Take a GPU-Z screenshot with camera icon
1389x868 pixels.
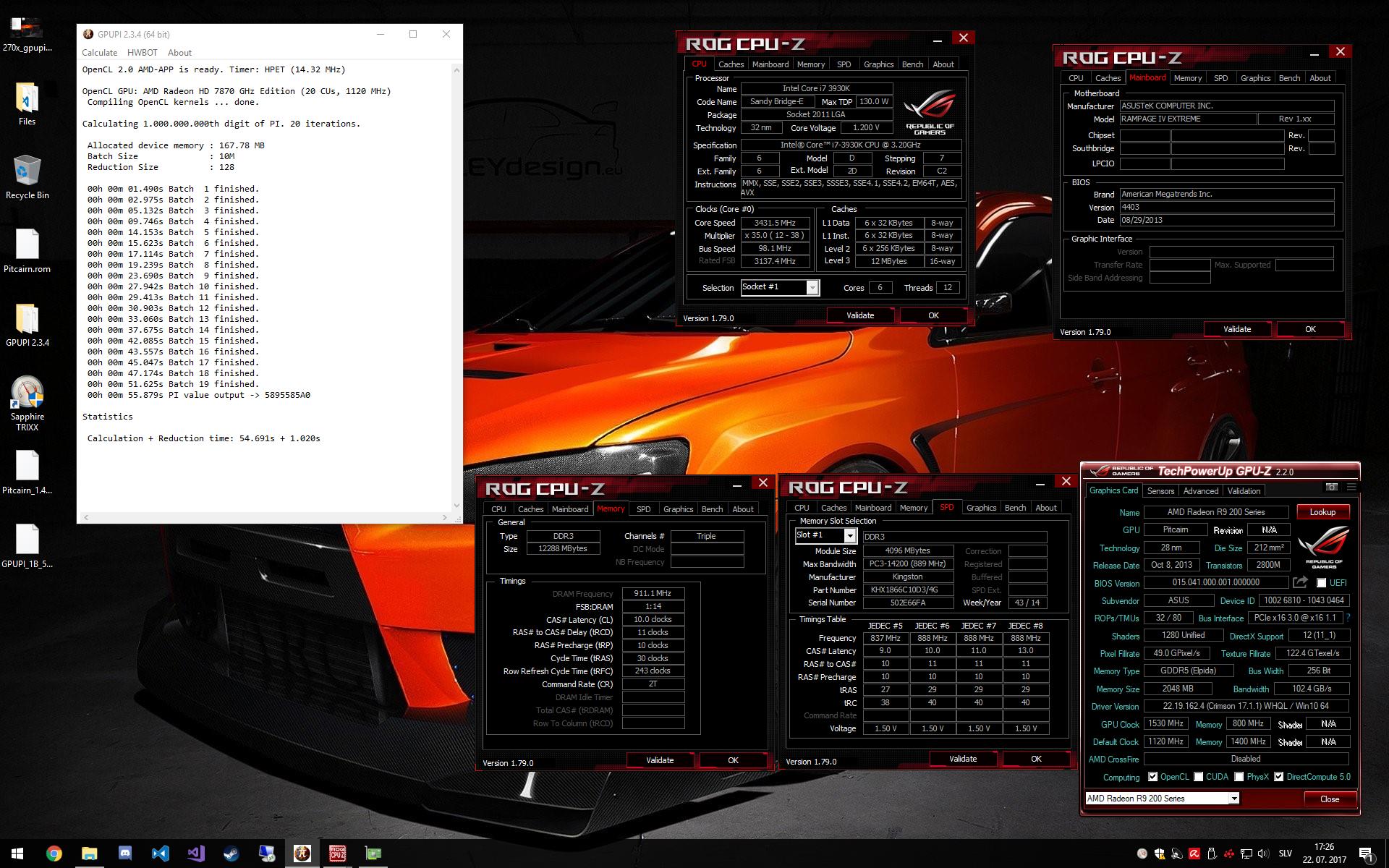1331,487
